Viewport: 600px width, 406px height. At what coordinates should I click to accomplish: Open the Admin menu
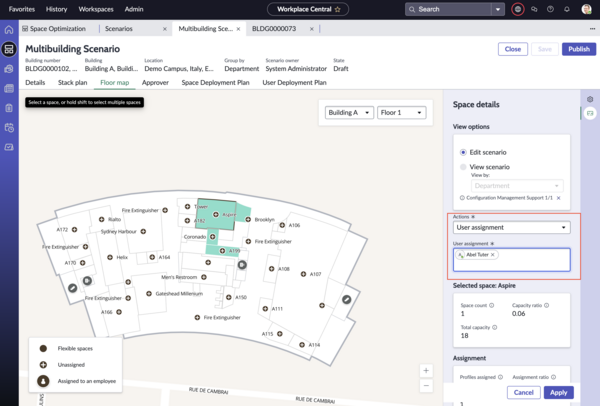pyautogui.click(x=134, y=9)
